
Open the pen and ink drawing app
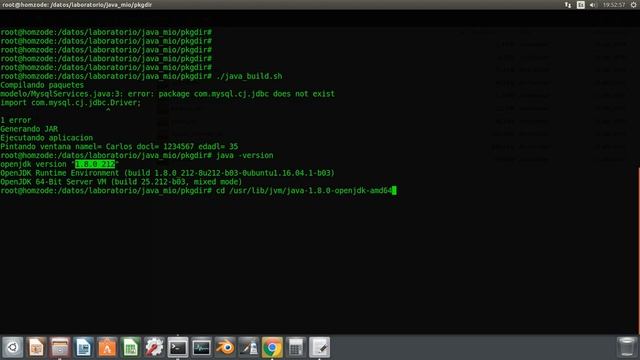249,347
